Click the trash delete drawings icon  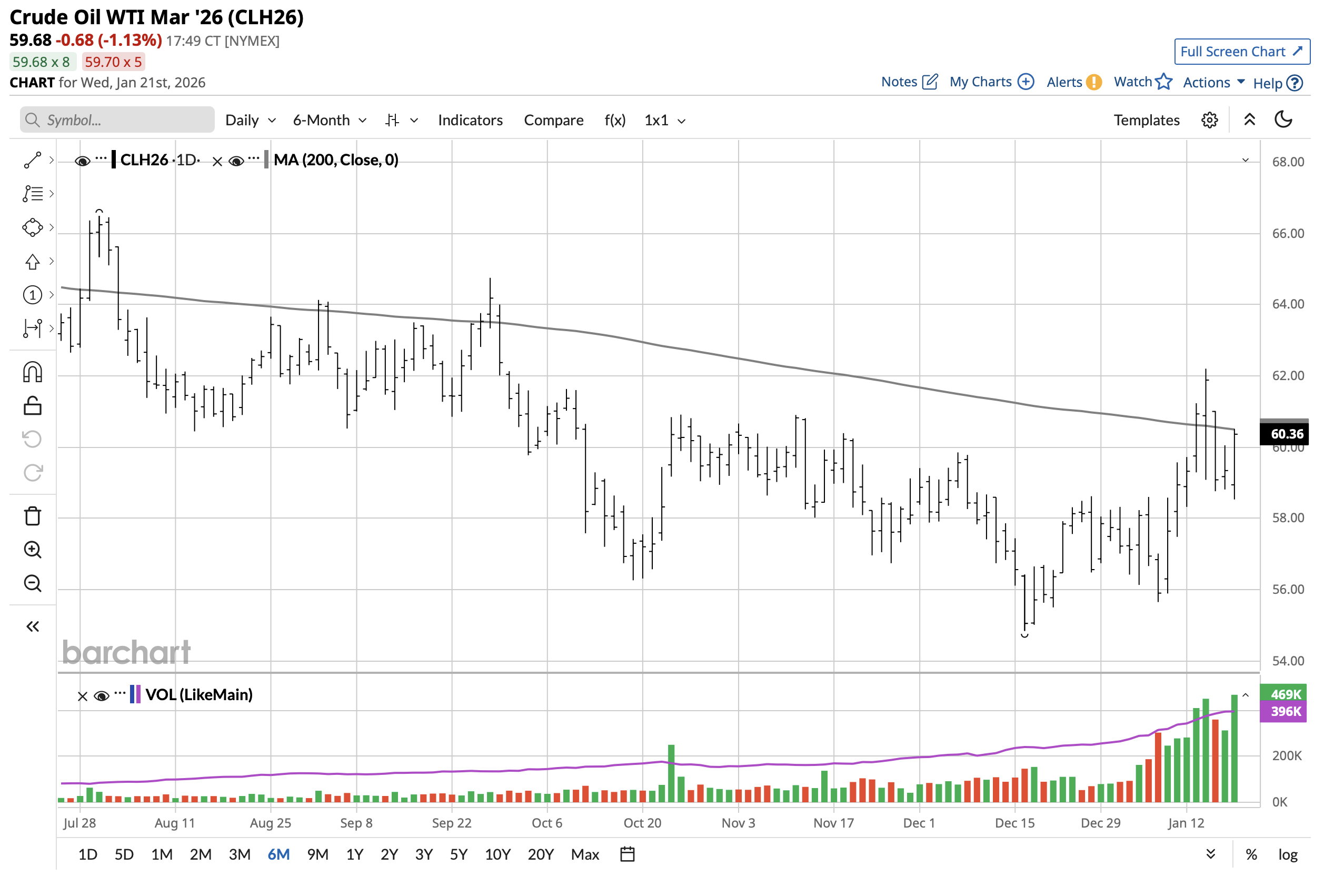point(32,516)
